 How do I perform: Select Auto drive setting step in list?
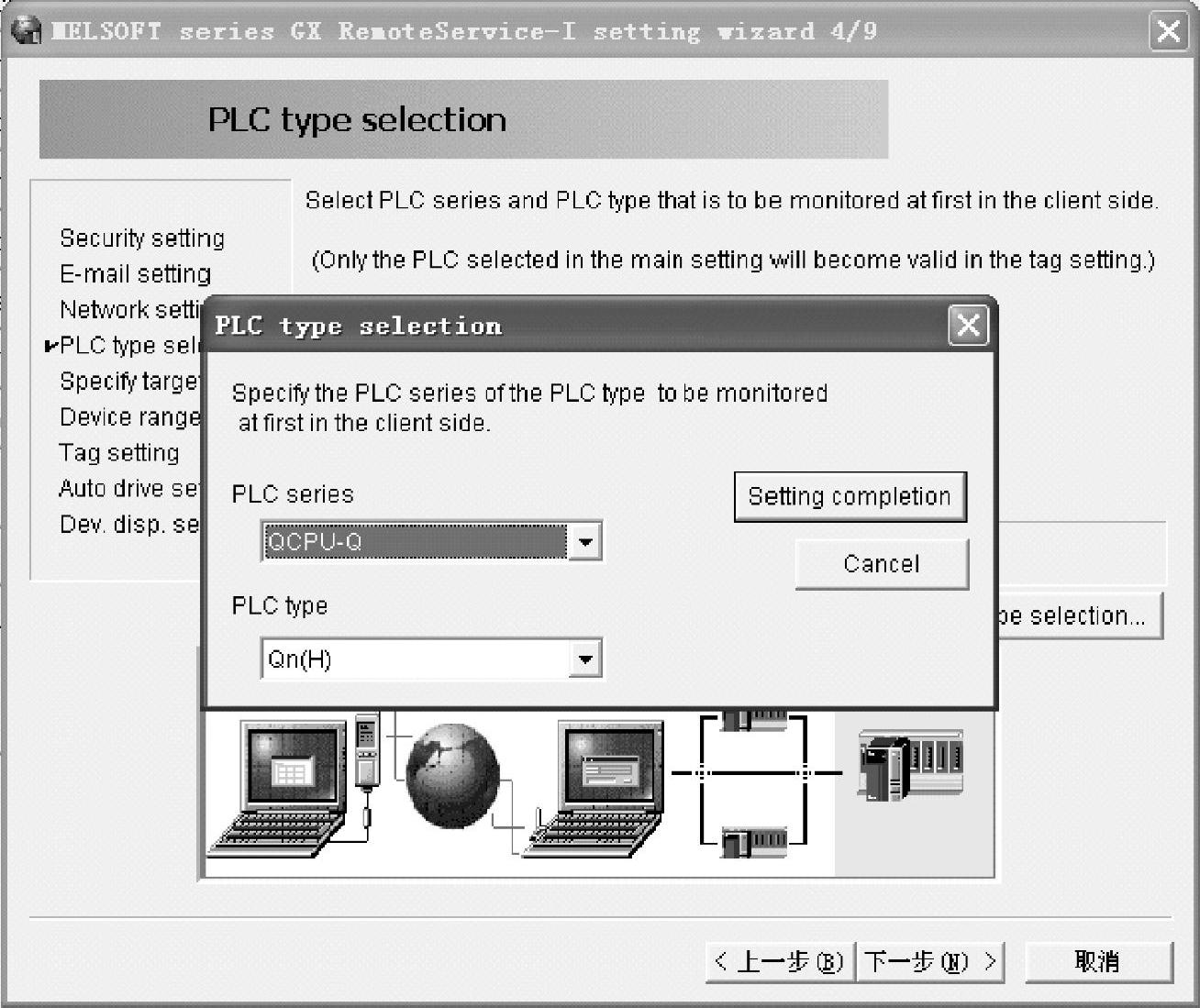point(130,489)
